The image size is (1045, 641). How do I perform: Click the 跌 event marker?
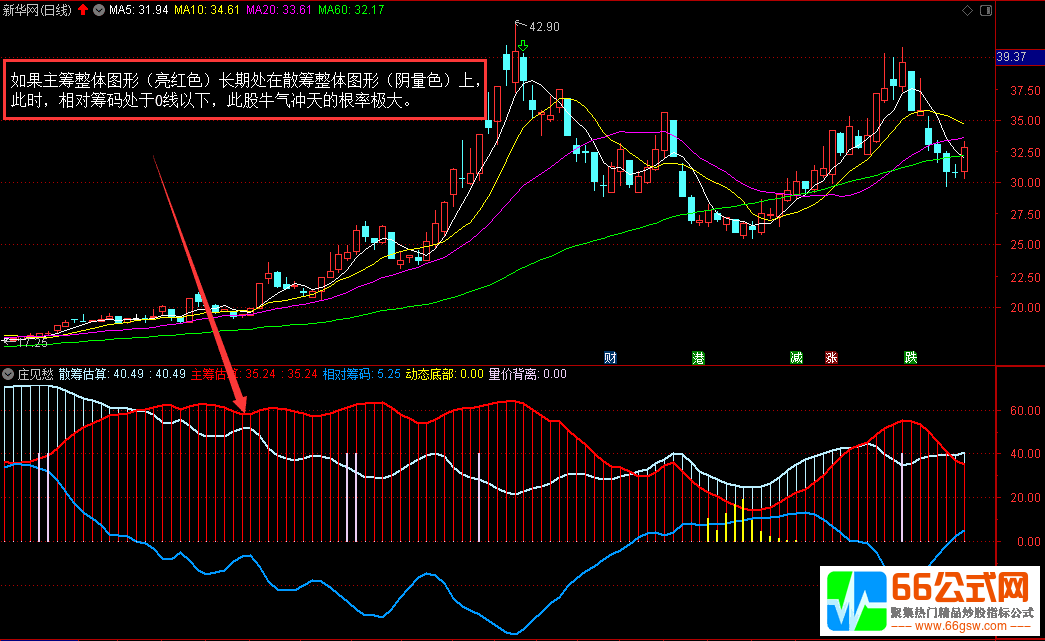[x=910, y=358]
